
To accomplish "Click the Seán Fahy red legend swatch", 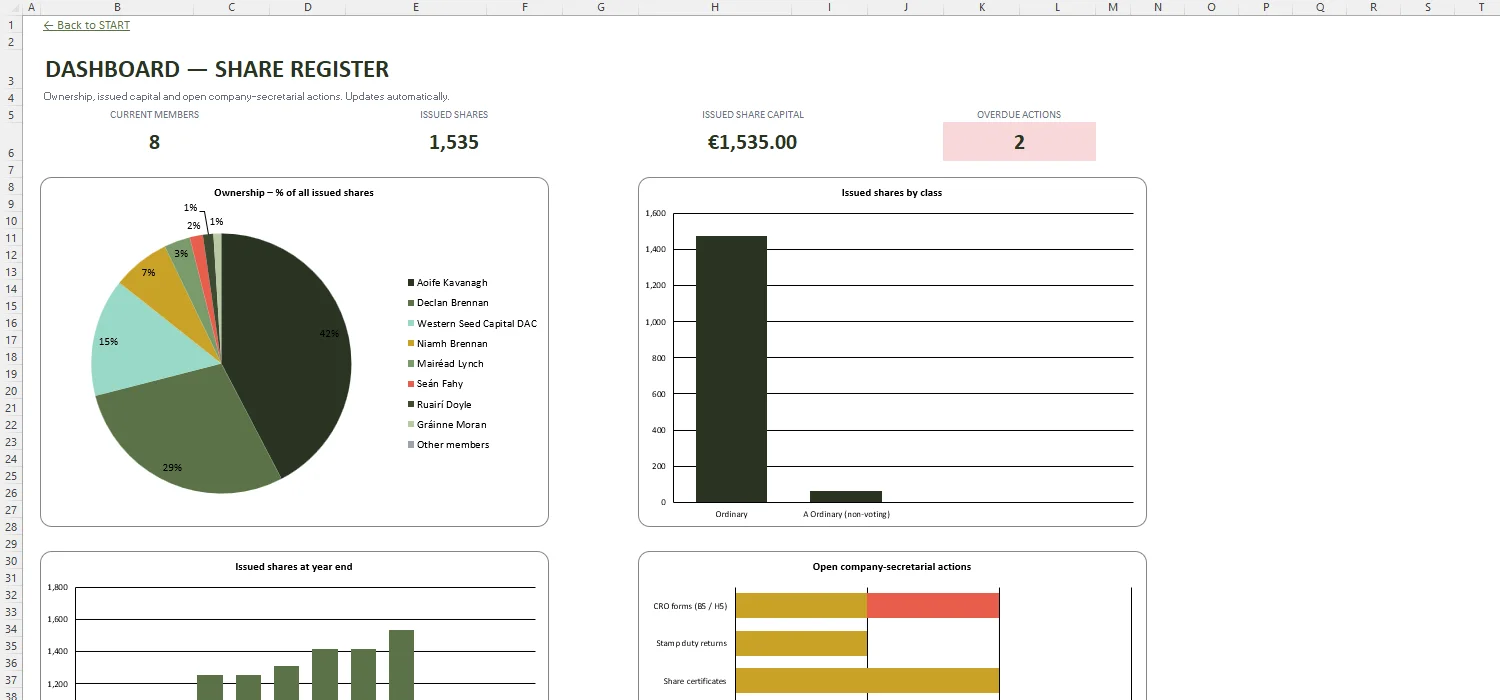I will [411, 384].
